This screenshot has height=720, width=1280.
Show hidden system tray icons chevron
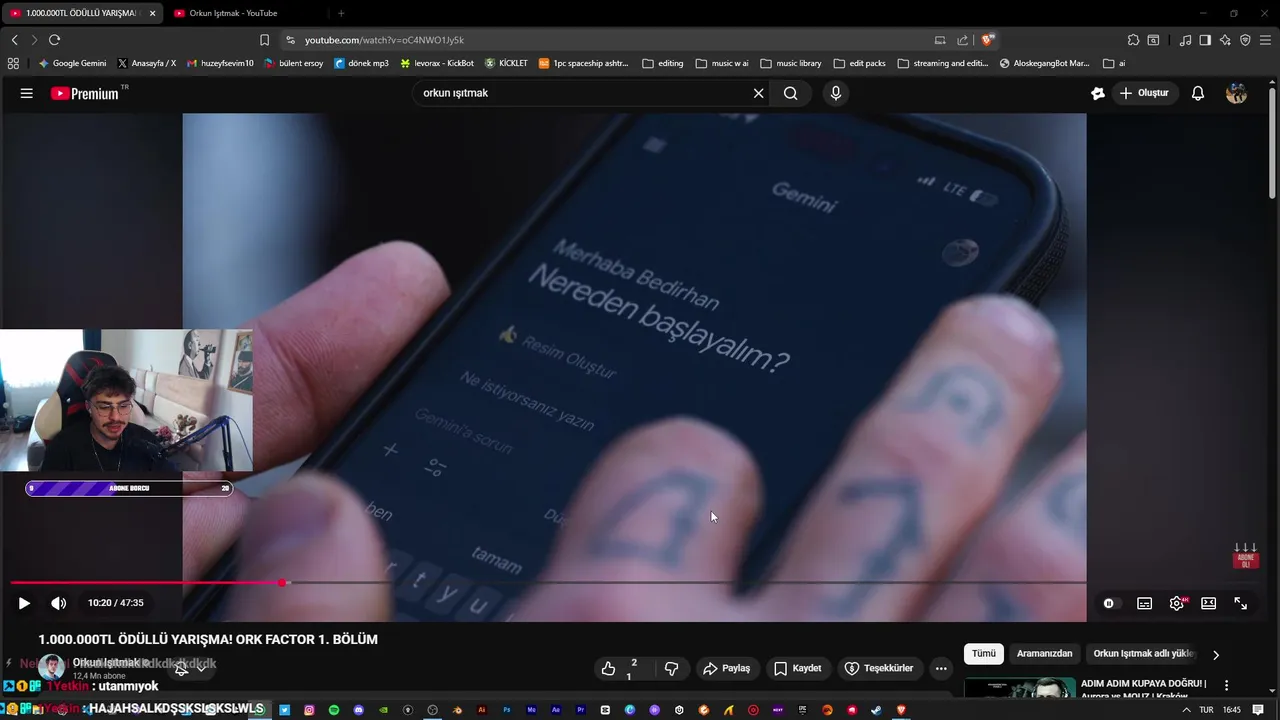[1186, 710]
